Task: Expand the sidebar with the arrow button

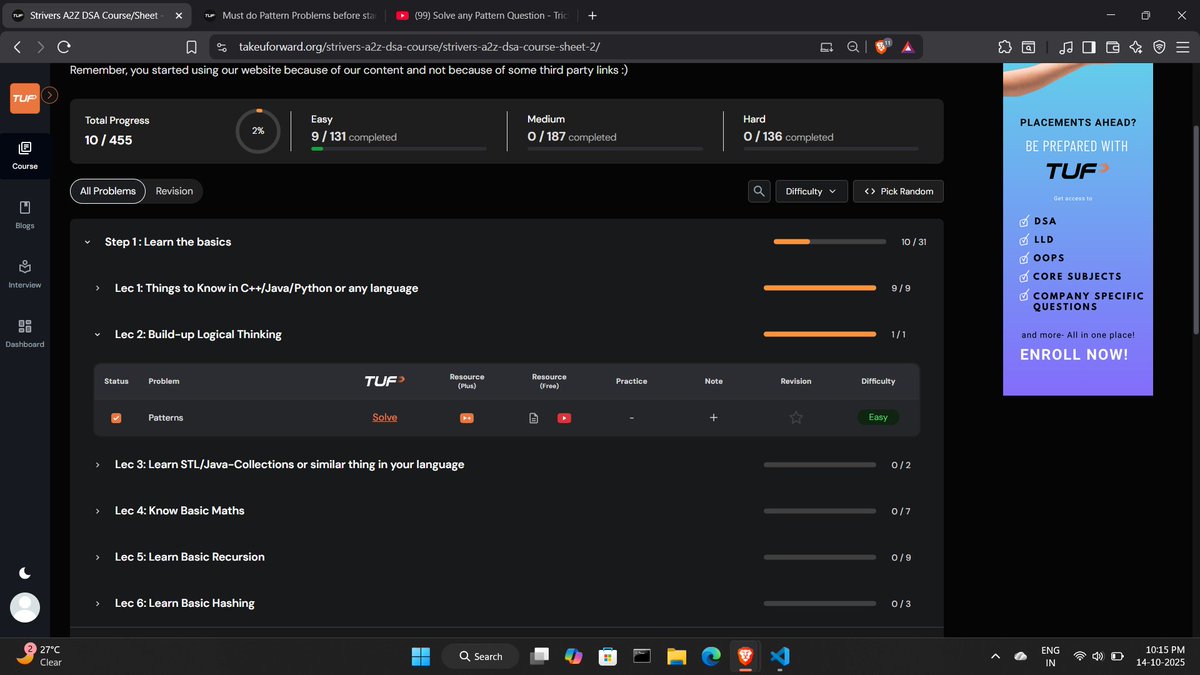Action: 51,95
